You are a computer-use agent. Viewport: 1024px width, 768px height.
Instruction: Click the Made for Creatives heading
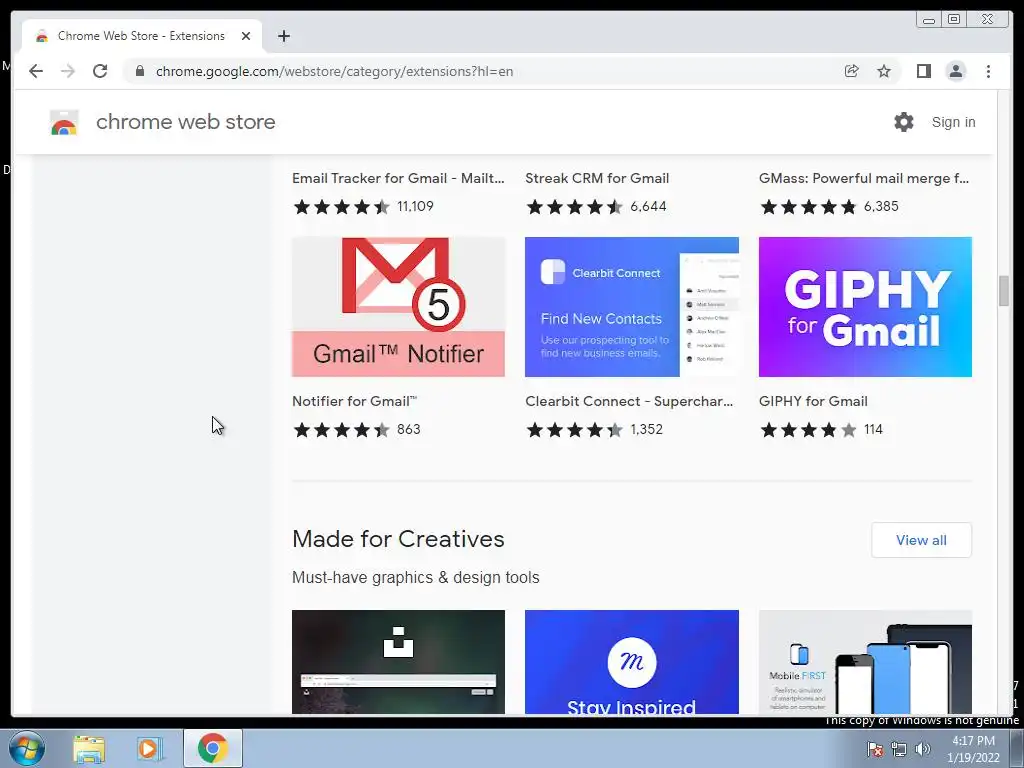click(398, 539)
